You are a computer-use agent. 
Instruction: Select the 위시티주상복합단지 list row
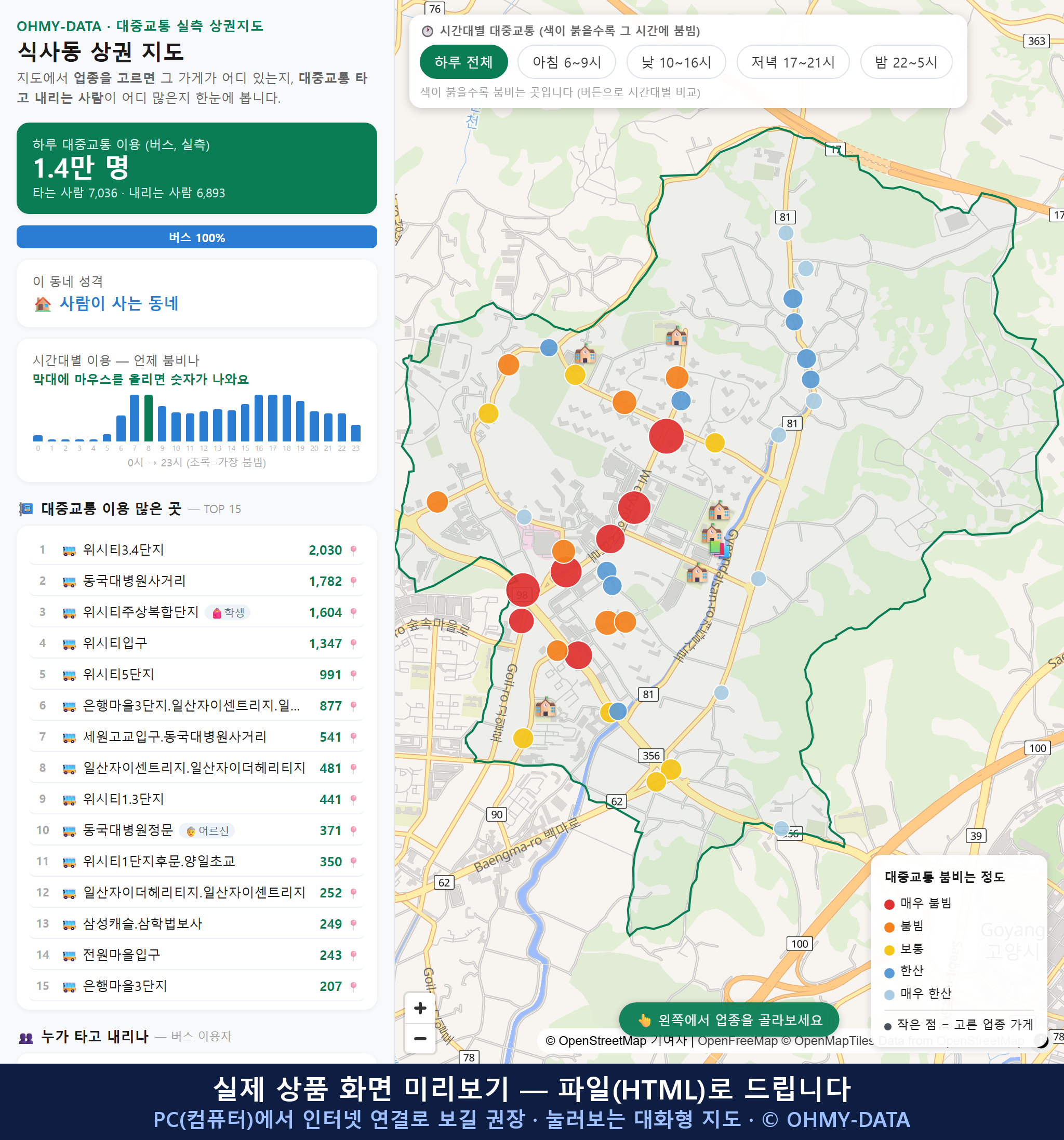click(x=197, y=612)
